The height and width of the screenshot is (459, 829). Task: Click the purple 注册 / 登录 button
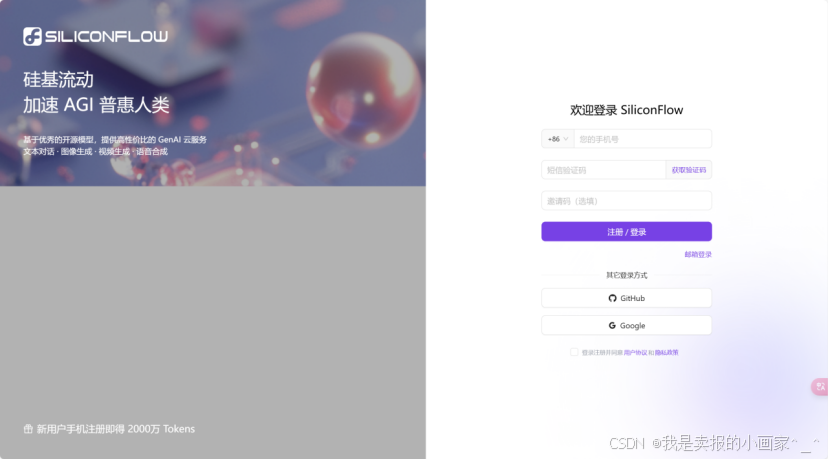coord(627,232)
